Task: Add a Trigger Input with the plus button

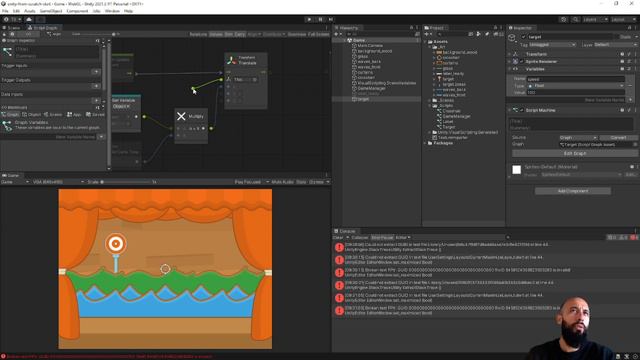Action: coord(96,72)
